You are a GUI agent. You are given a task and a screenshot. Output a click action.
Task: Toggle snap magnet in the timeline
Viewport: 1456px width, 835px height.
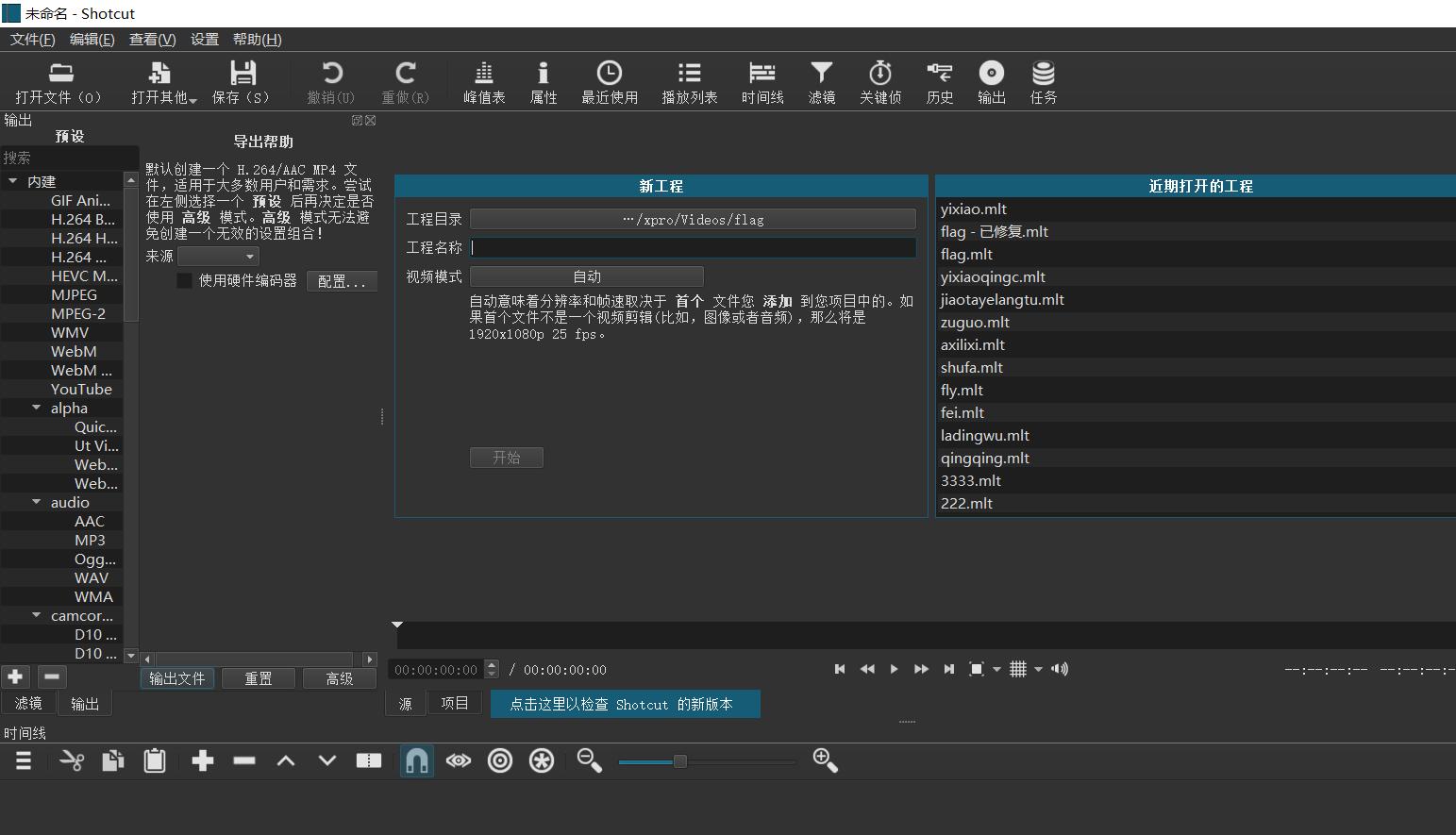[x=416, y=760]
